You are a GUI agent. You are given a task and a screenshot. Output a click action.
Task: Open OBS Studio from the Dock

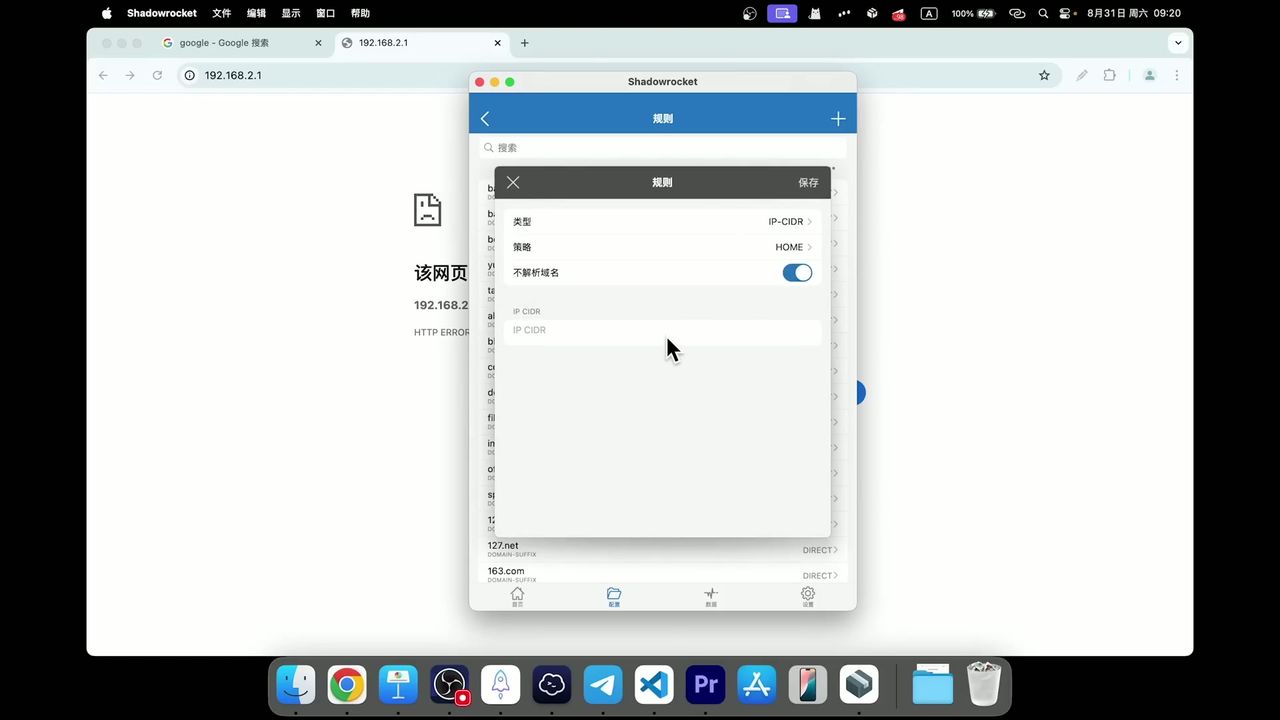tap(449, 684)
